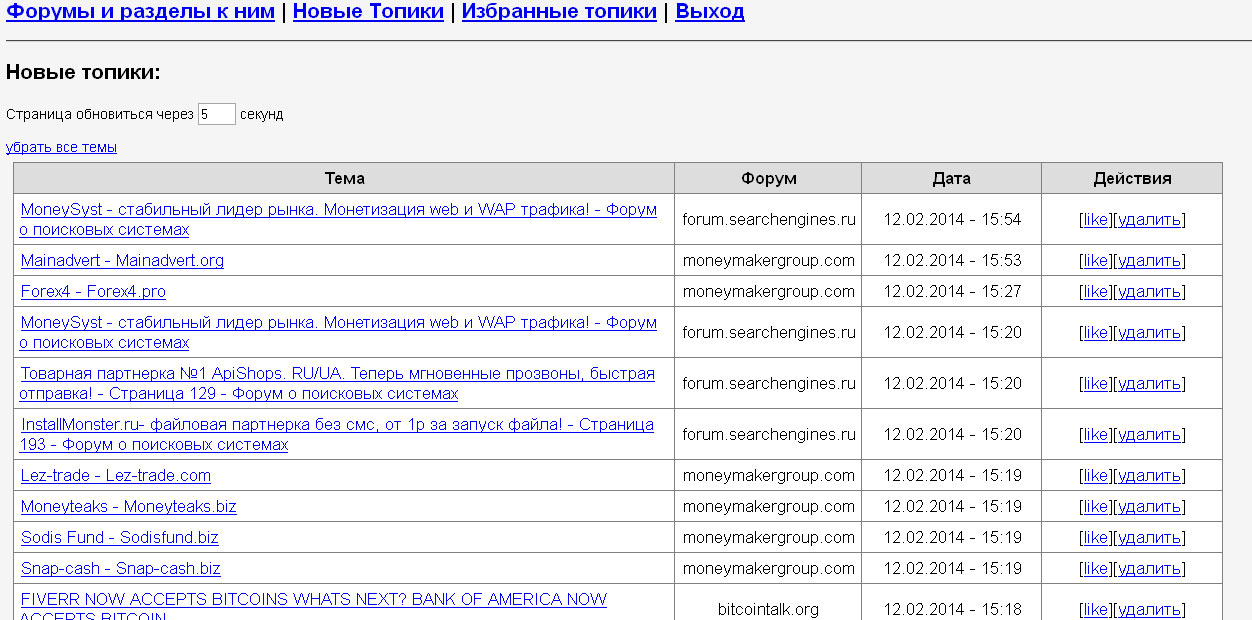Open the 'Moneyteaks - Moneyteaks.biz' topic

(128, 506)
